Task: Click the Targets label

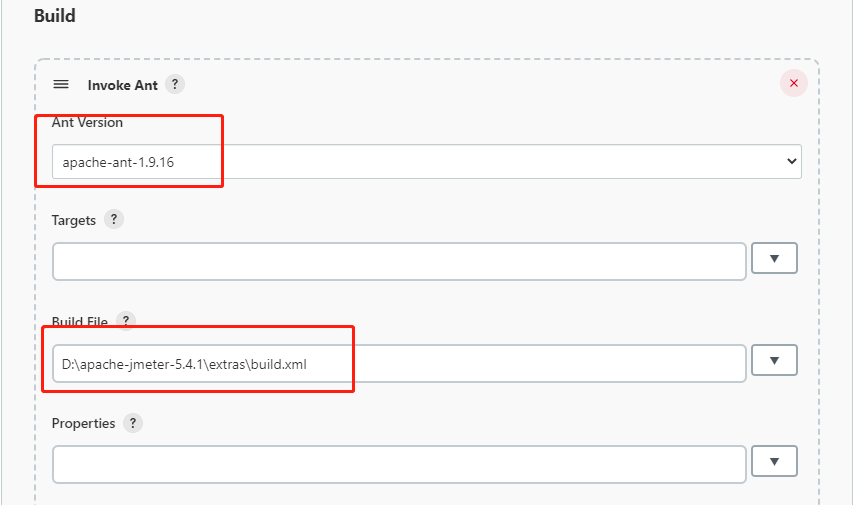Action: point(74,220)
